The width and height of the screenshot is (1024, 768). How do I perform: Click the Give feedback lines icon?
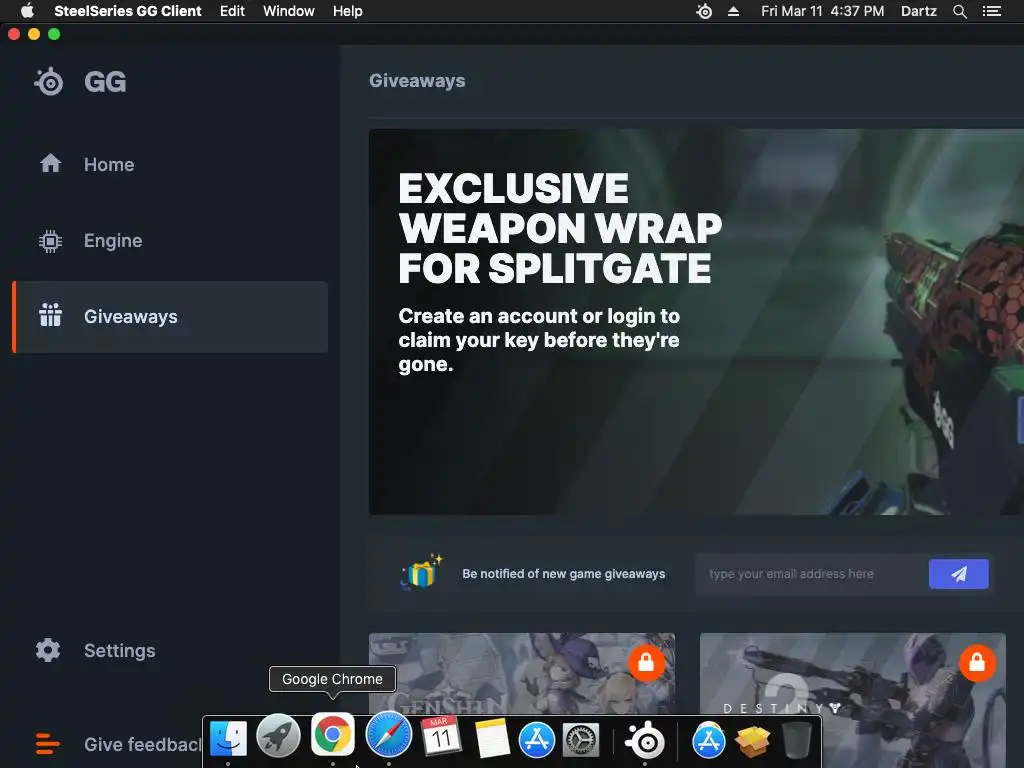(48, 744)
